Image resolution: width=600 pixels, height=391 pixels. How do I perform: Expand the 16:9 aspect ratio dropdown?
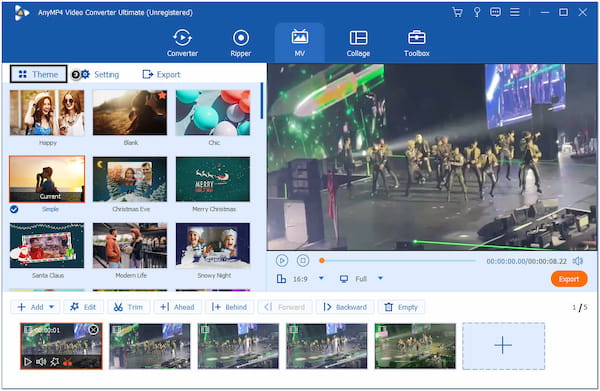point(321,278)
